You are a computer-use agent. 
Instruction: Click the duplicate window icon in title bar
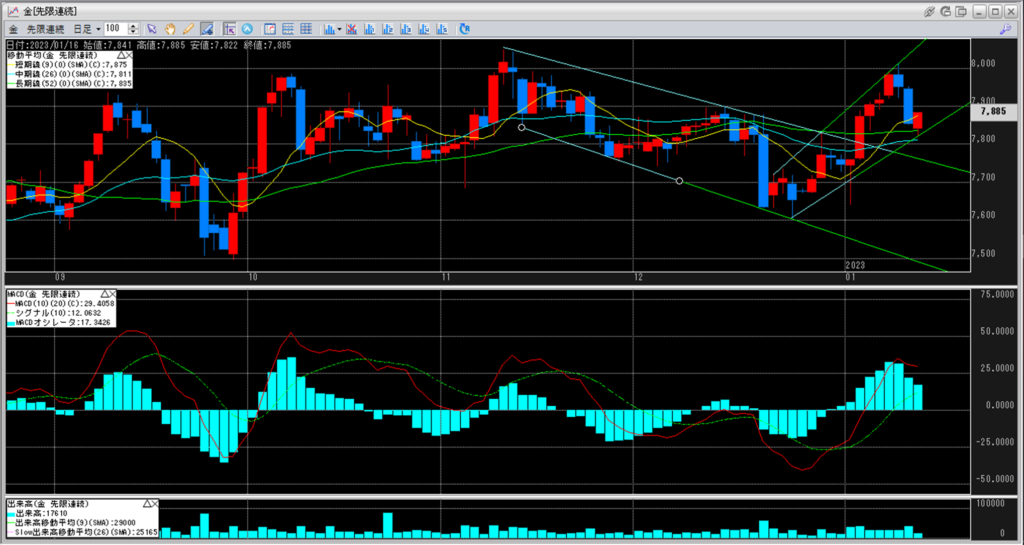[961, 11]
